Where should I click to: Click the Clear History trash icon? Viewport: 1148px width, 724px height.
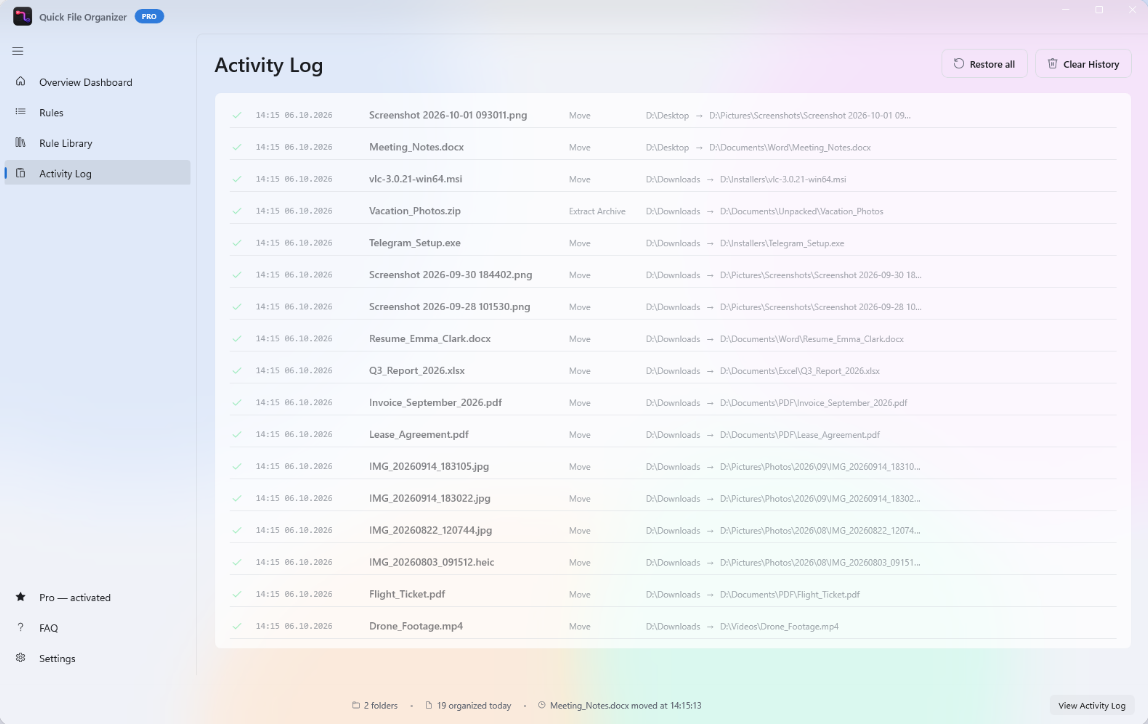pyautogui.click(x=1052, y=64)
